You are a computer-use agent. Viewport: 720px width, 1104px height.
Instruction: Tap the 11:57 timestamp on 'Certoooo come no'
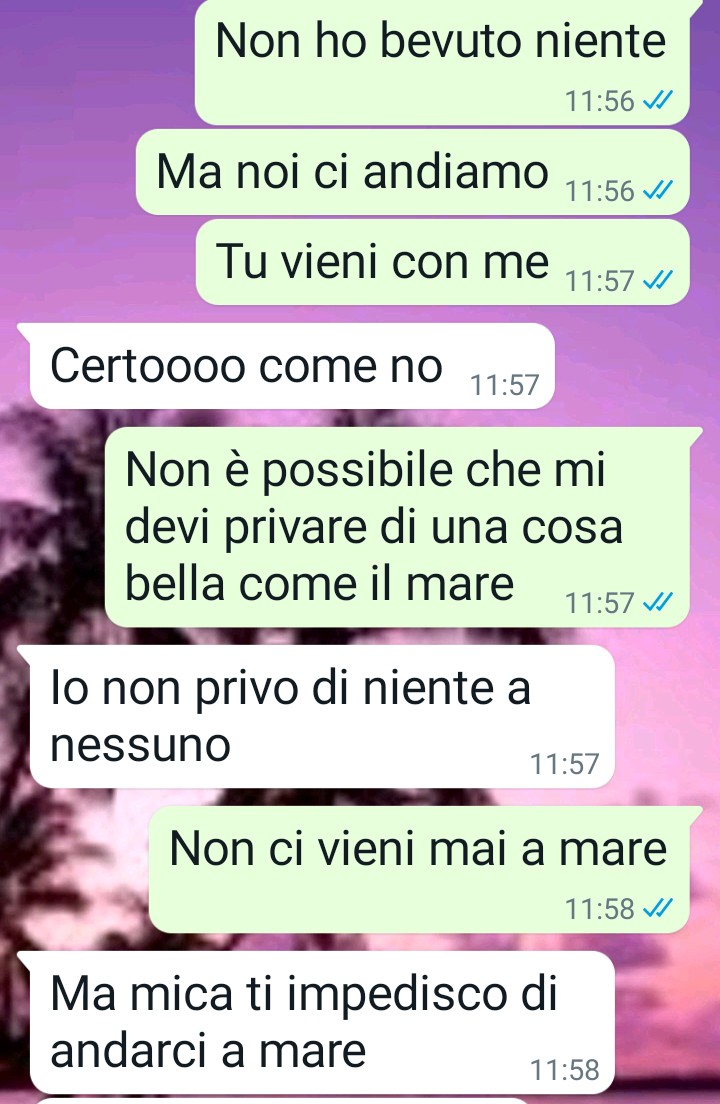[x=505, y=385]
